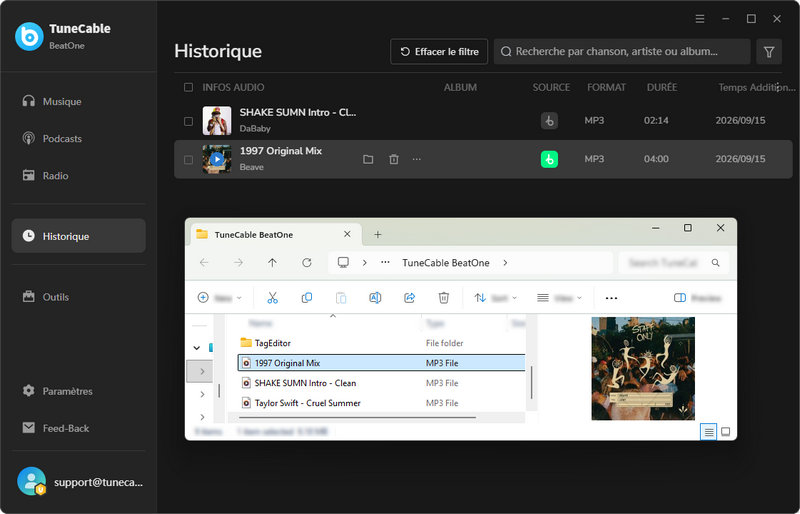Image resolution: width=800 pixels, height=514 pixels.
Task: Open the filter funnel icon
Action: pyautogui.click(x=769, y=52)
